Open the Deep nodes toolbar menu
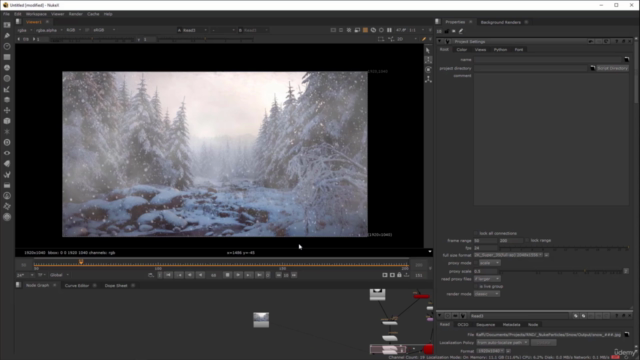 point(7,142)
